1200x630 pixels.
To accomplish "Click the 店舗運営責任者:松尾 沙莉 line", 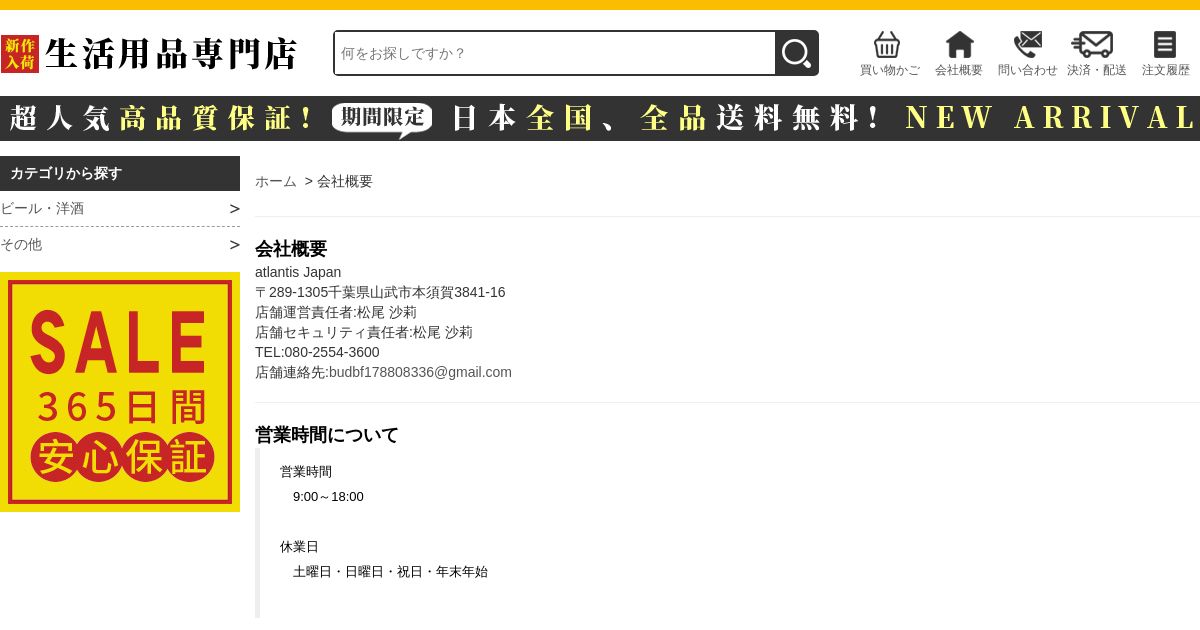I will pyautogui.click(x=336, y=312).
